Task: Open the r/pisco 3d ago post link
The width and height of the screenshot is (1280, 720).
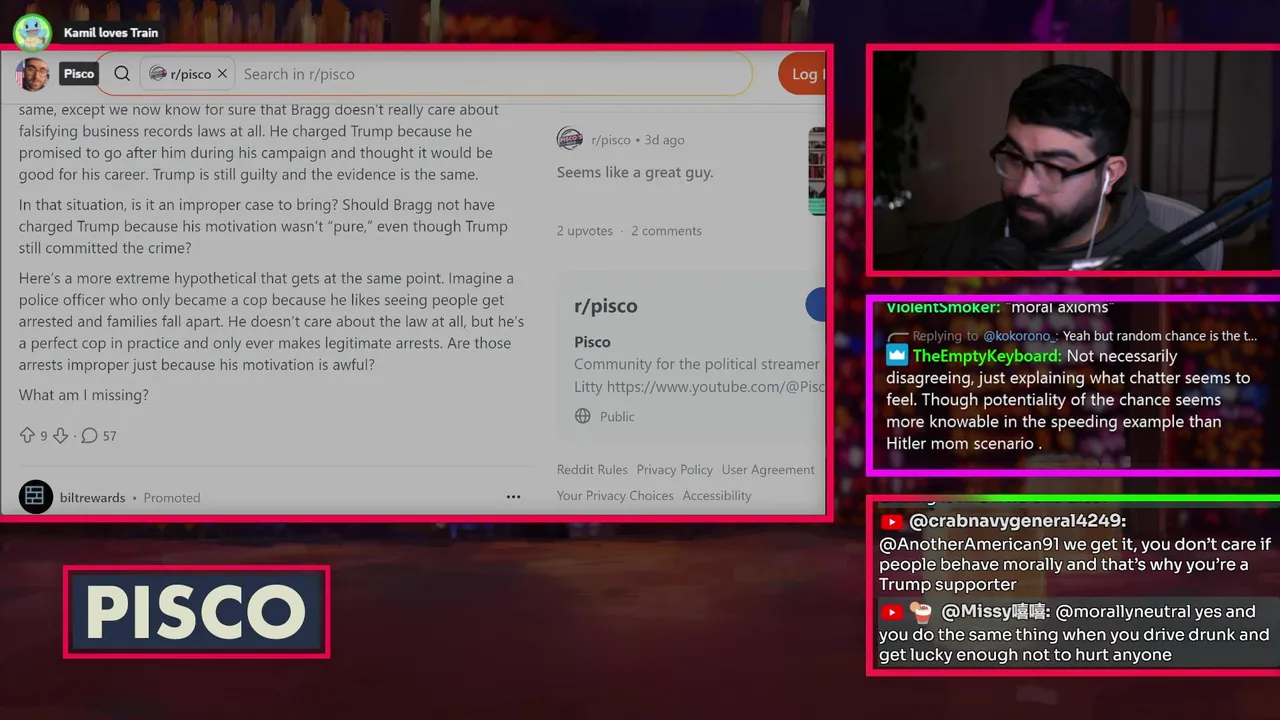Action: pos(638,140)
